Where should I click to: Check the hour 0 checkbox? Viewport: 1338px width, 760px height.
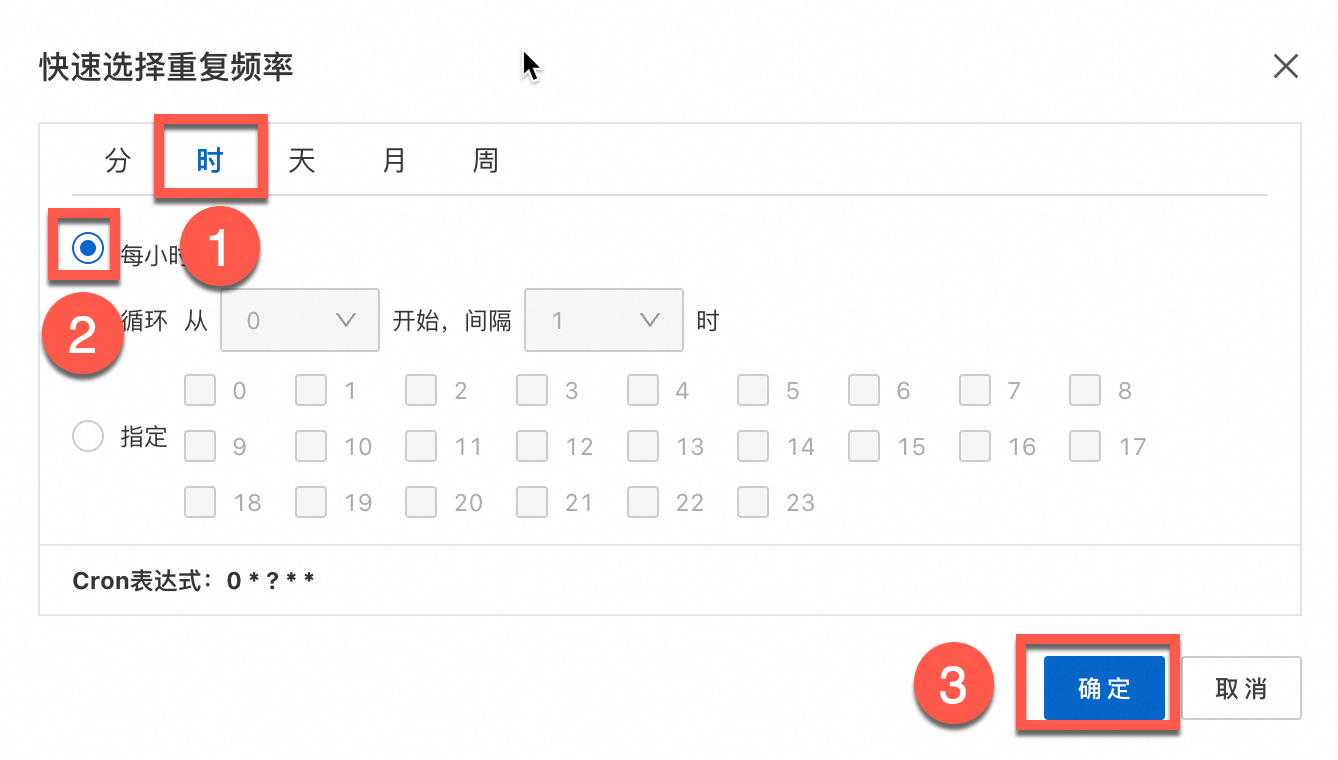point(200,390)
